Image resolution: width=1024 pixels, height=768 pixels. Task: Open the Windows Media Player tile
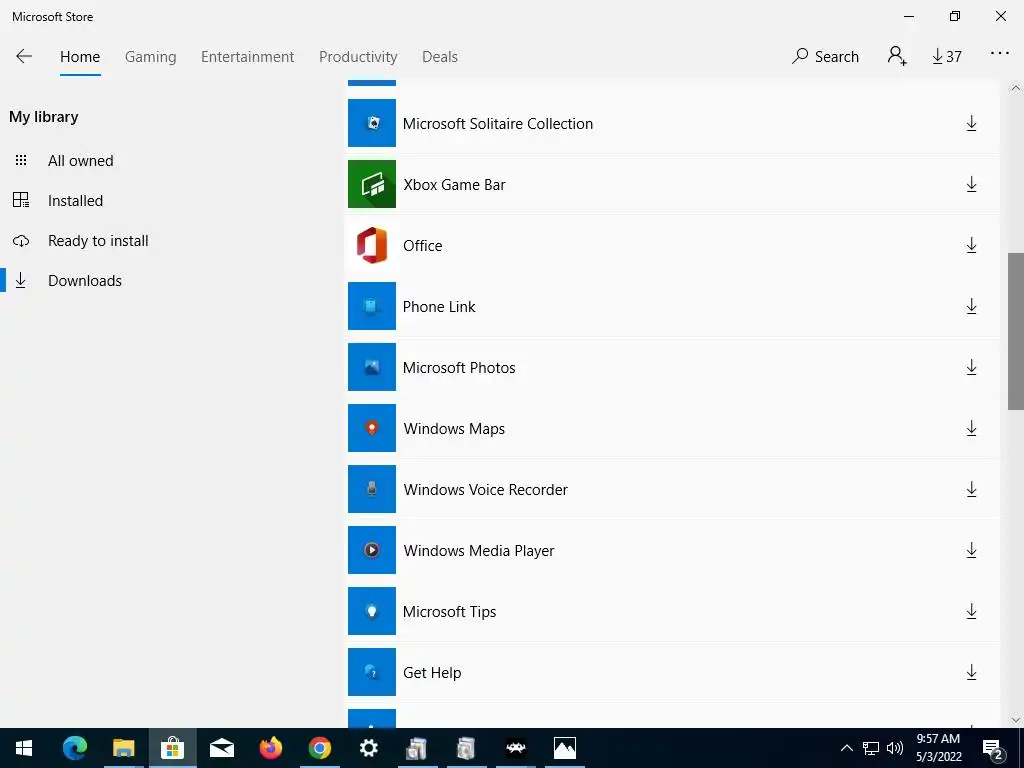pos(372,550)
